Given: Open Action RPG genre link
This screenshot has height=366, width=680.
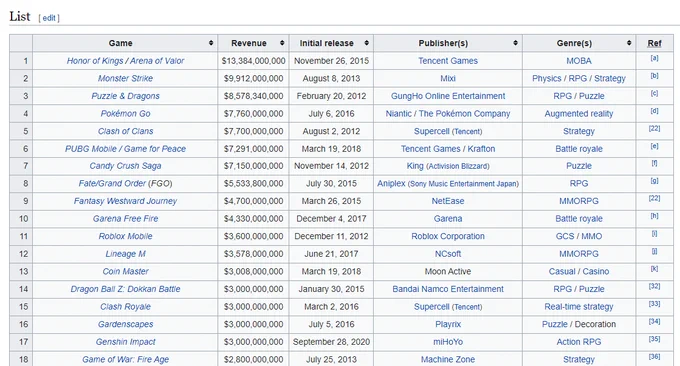Looking at the screenshot, I should (579, 342).
